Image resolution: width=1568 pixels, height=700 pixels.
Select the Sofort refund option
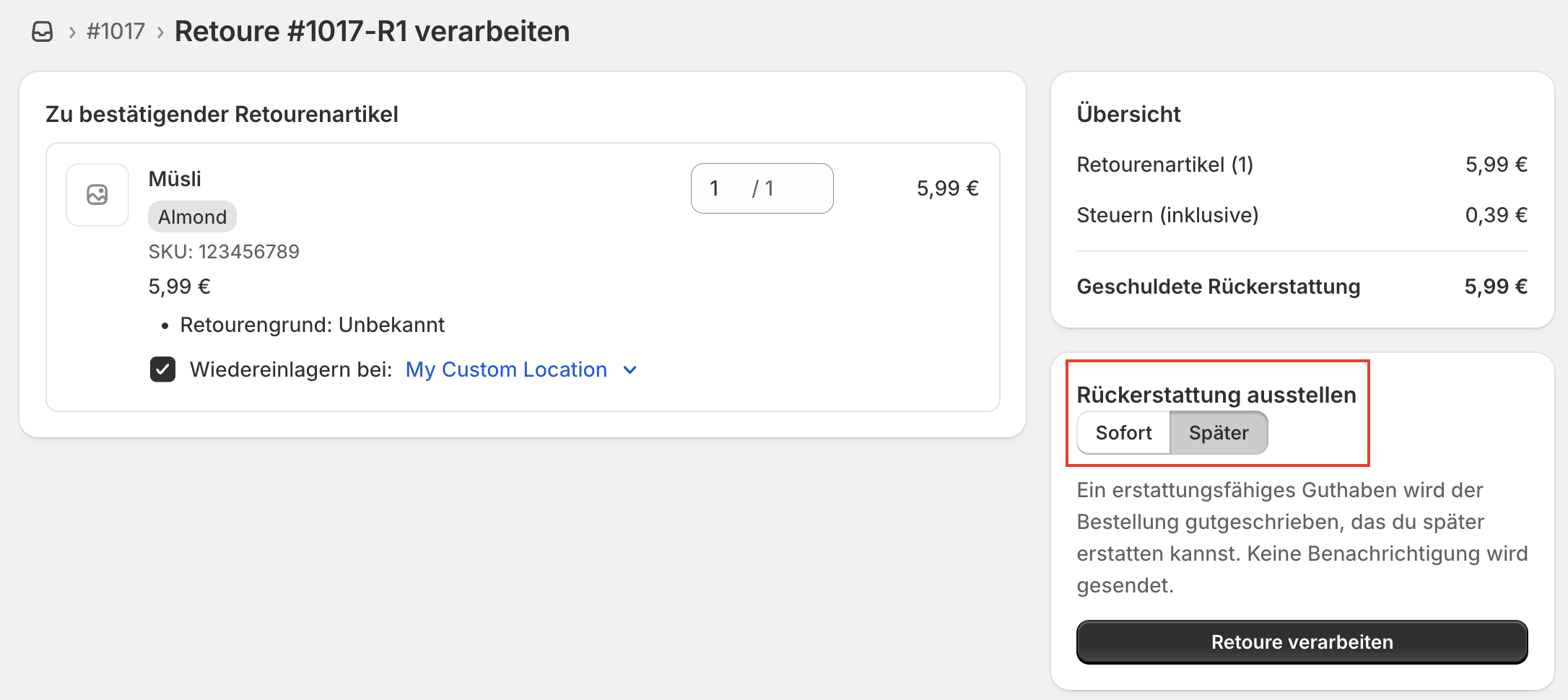tap(1123, 433)
